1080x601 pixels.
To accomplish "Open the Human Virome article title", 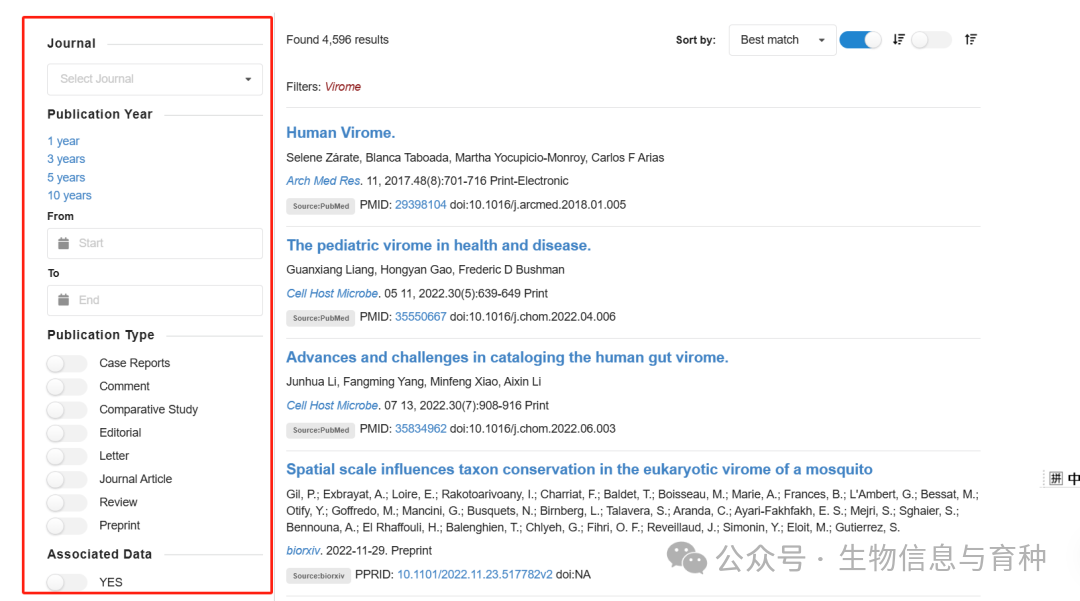I will [340, 133].
